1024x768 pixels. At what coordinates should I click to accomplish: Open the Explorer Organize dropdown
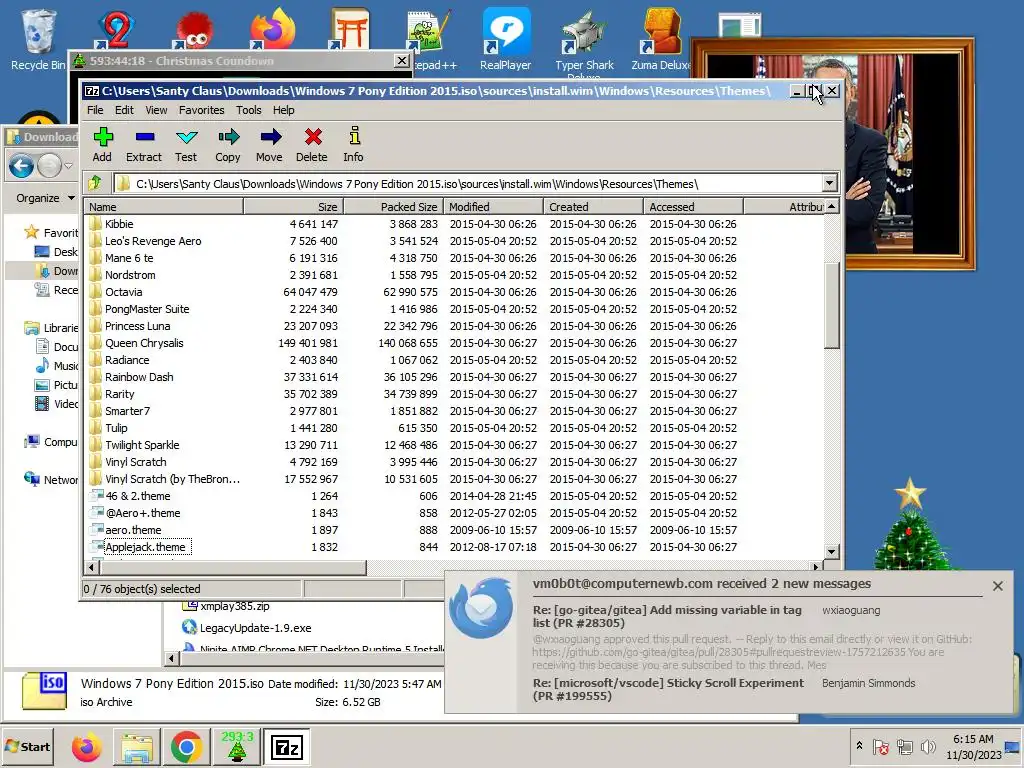click(45, 198)
